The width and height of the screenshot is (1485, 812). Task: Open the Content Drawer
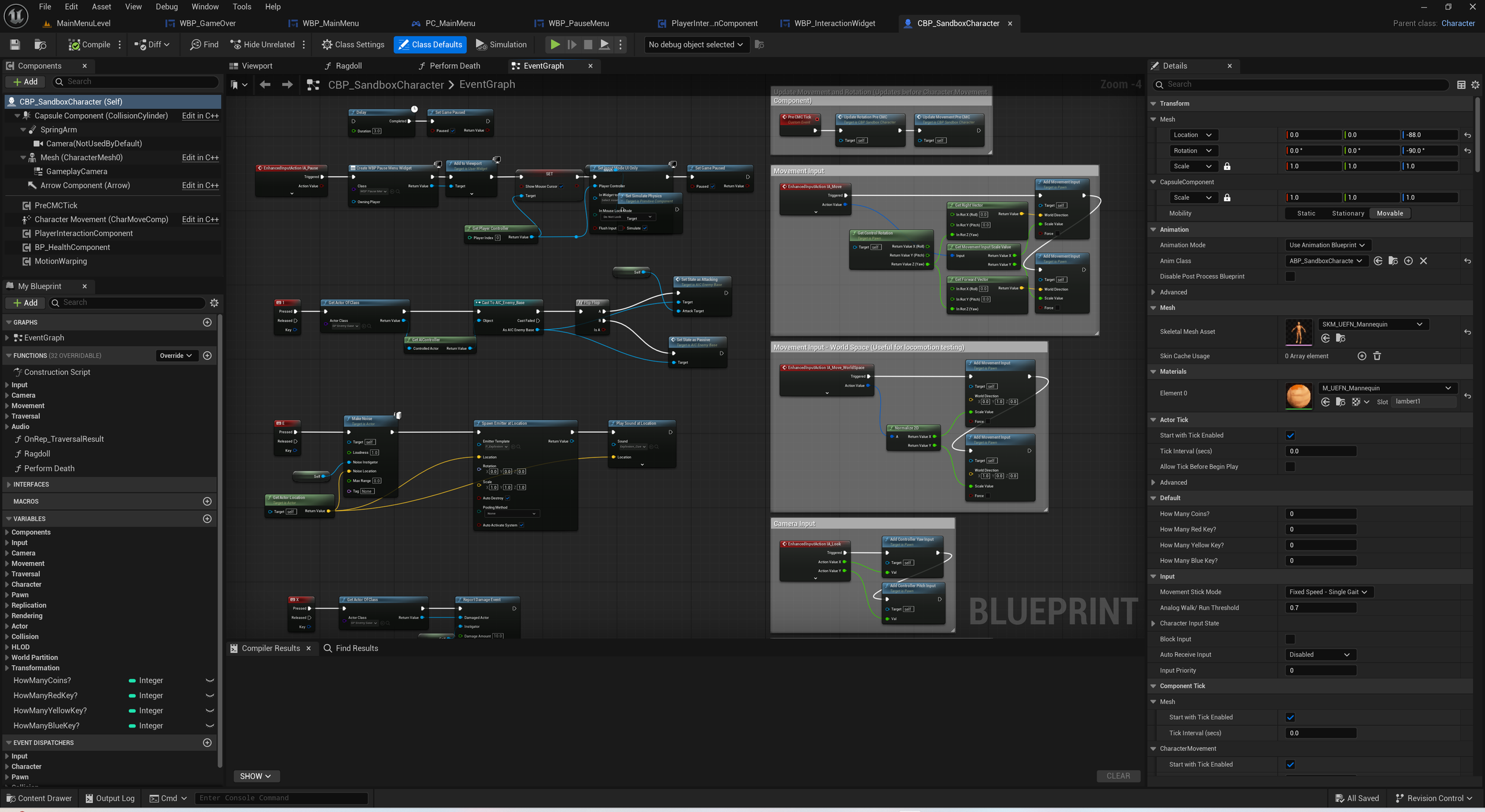click(39, 798)
